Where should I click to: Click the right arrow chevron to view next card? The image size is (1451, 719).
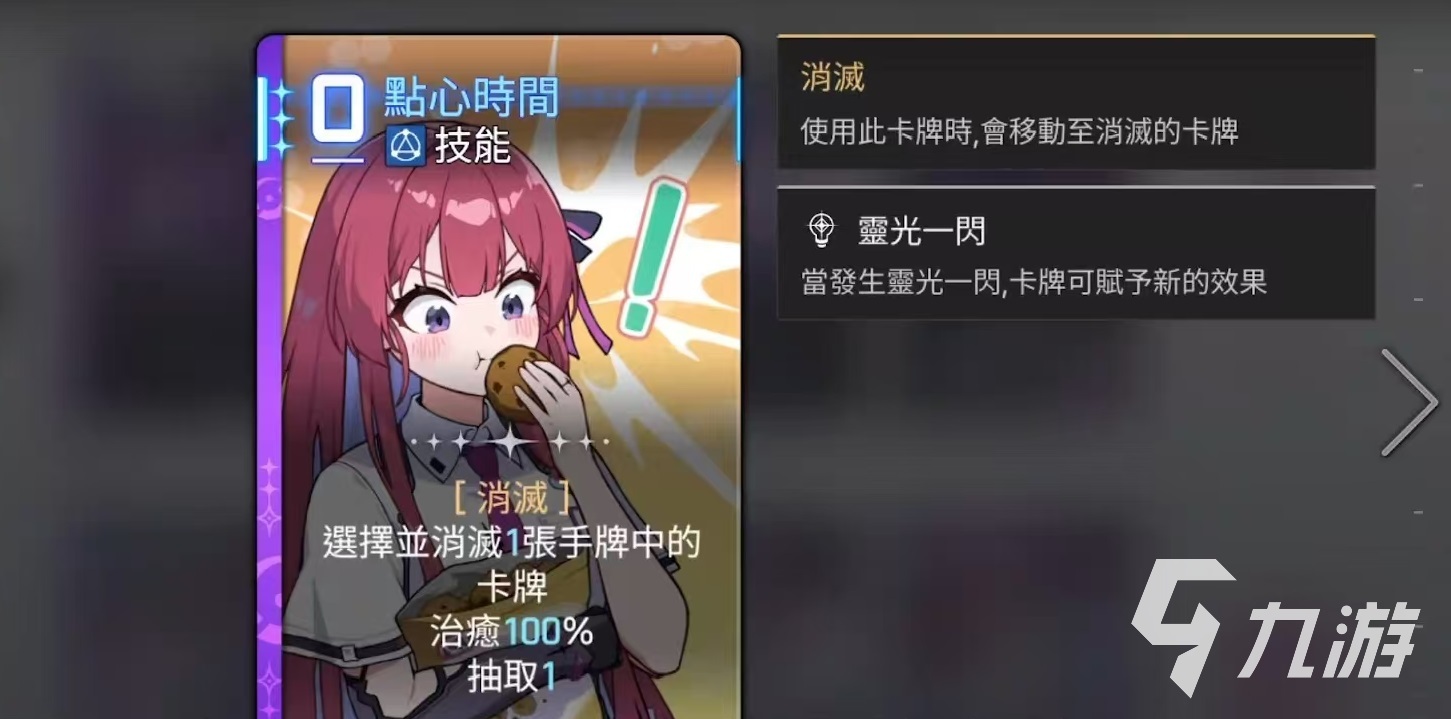tap(1410, 402)
